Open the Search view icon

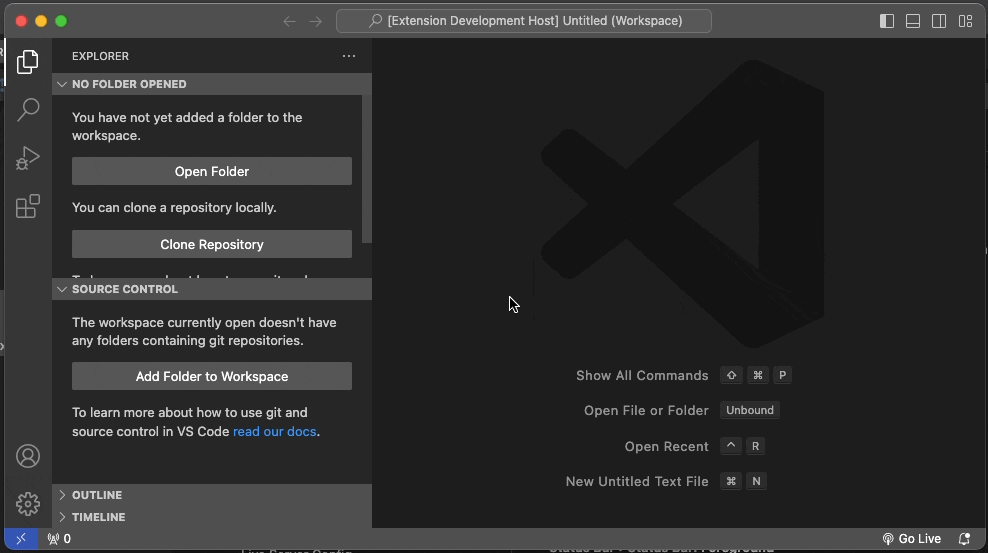pyautogui.click(x=28, y=110)
